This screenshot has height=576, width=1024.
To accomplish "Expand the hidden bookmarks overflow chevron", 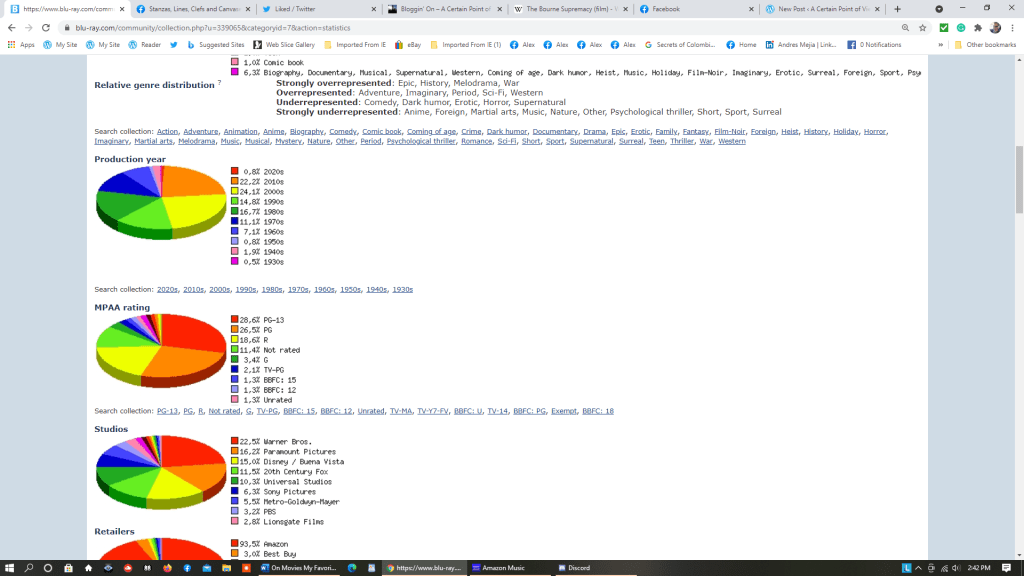I will click(940, 45).
